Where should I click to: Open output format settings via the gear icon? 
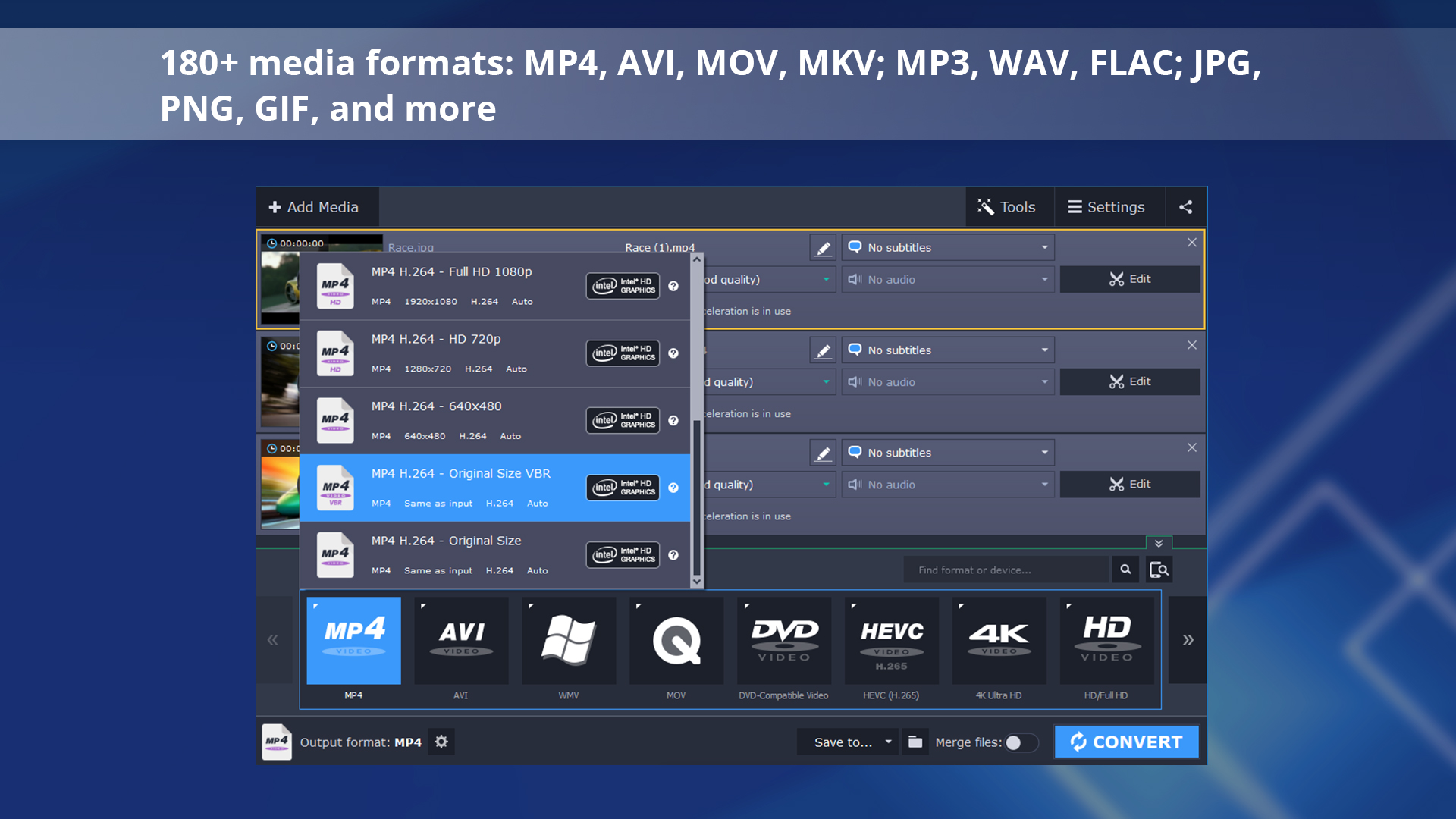coord(441,742)
